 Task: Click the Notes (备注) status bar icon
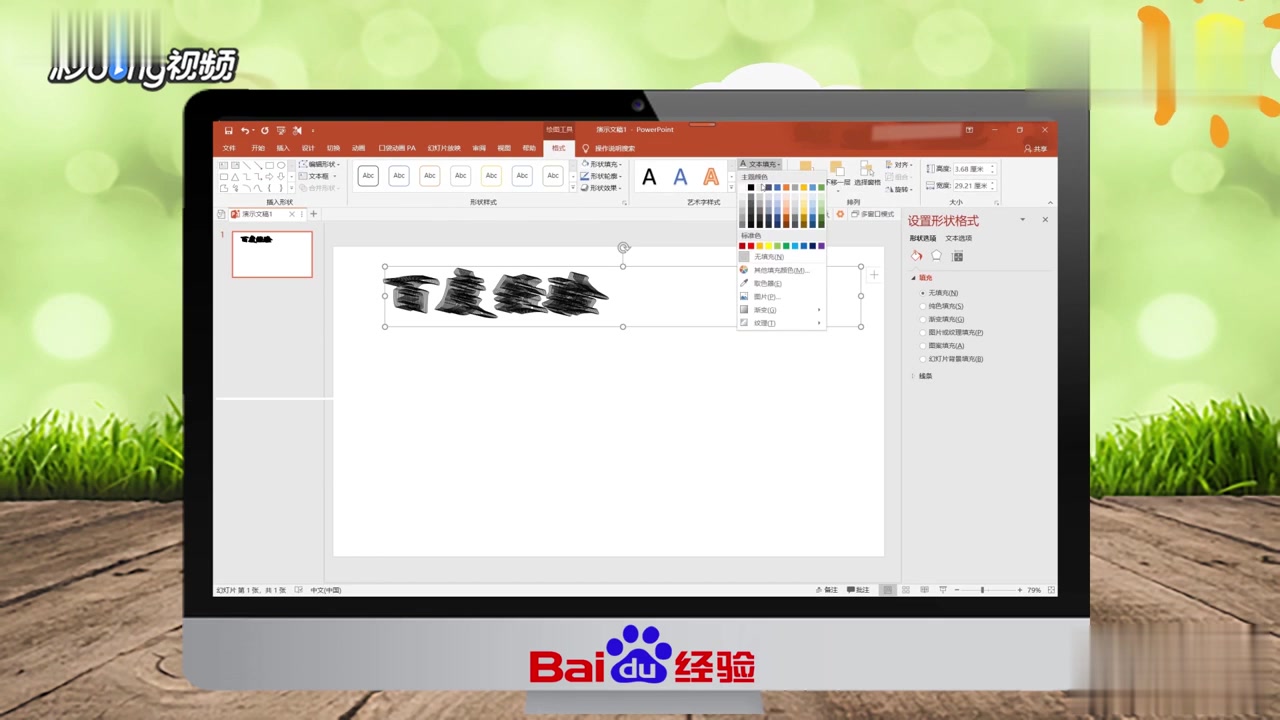[x=828, y=590]
